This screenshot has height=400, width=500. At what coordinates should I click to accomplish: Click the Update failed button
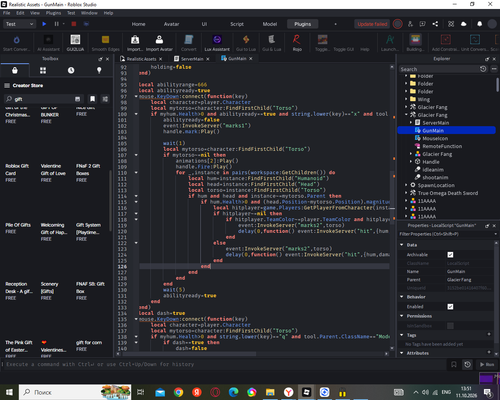372,24
